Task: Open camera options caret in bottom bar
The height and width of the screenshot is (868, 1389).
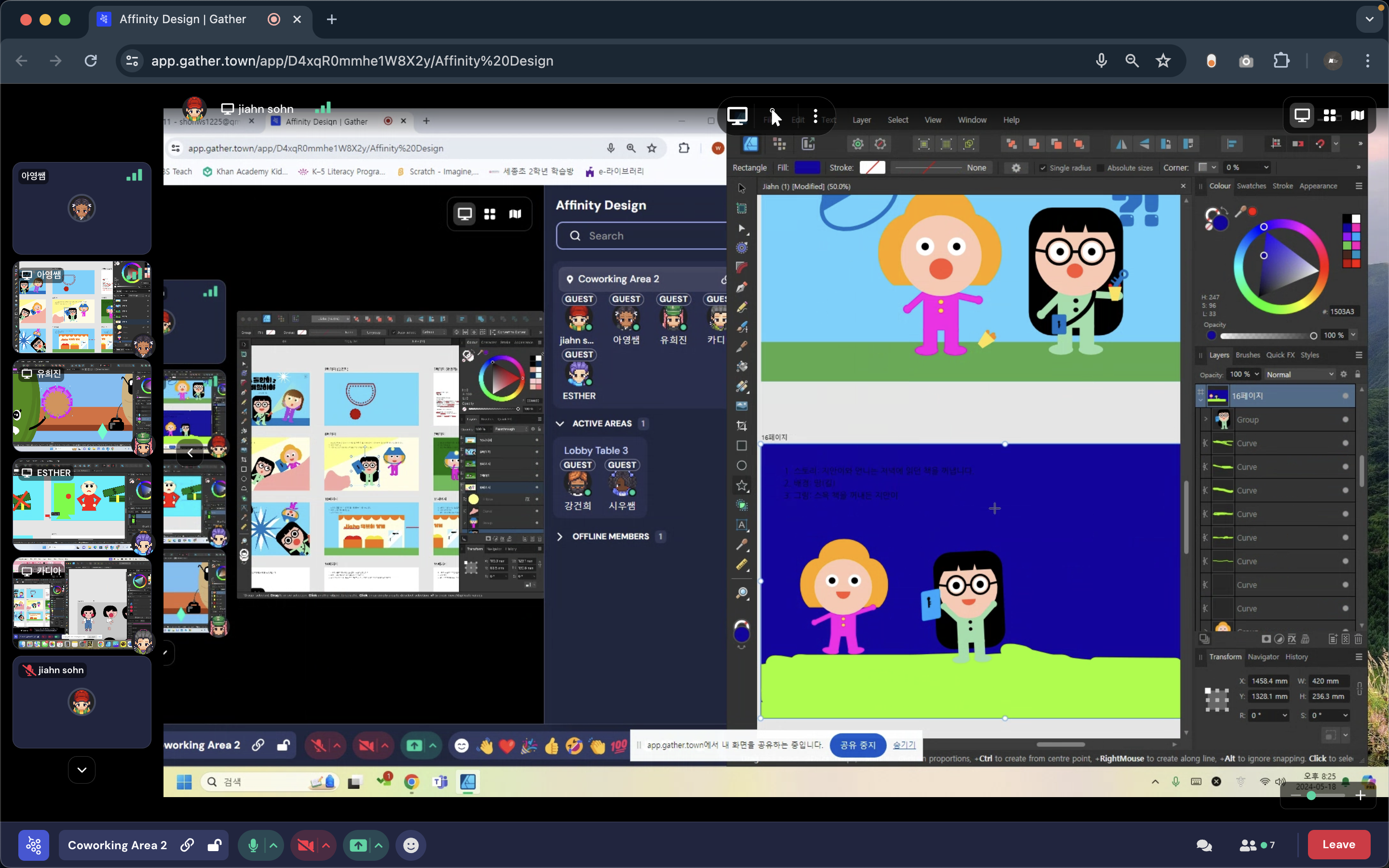Action: pos(326,845)
